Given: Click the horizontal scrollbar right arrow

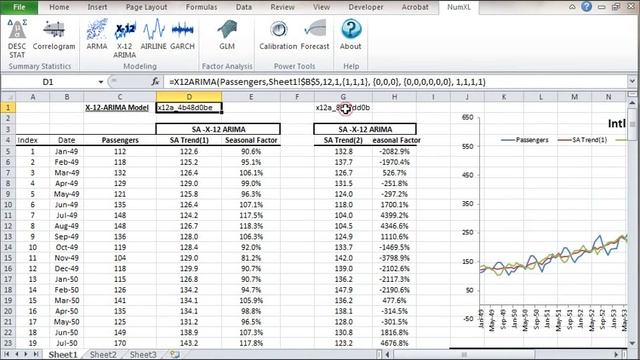Looking at the screenshot, I should tap(616, 354).
